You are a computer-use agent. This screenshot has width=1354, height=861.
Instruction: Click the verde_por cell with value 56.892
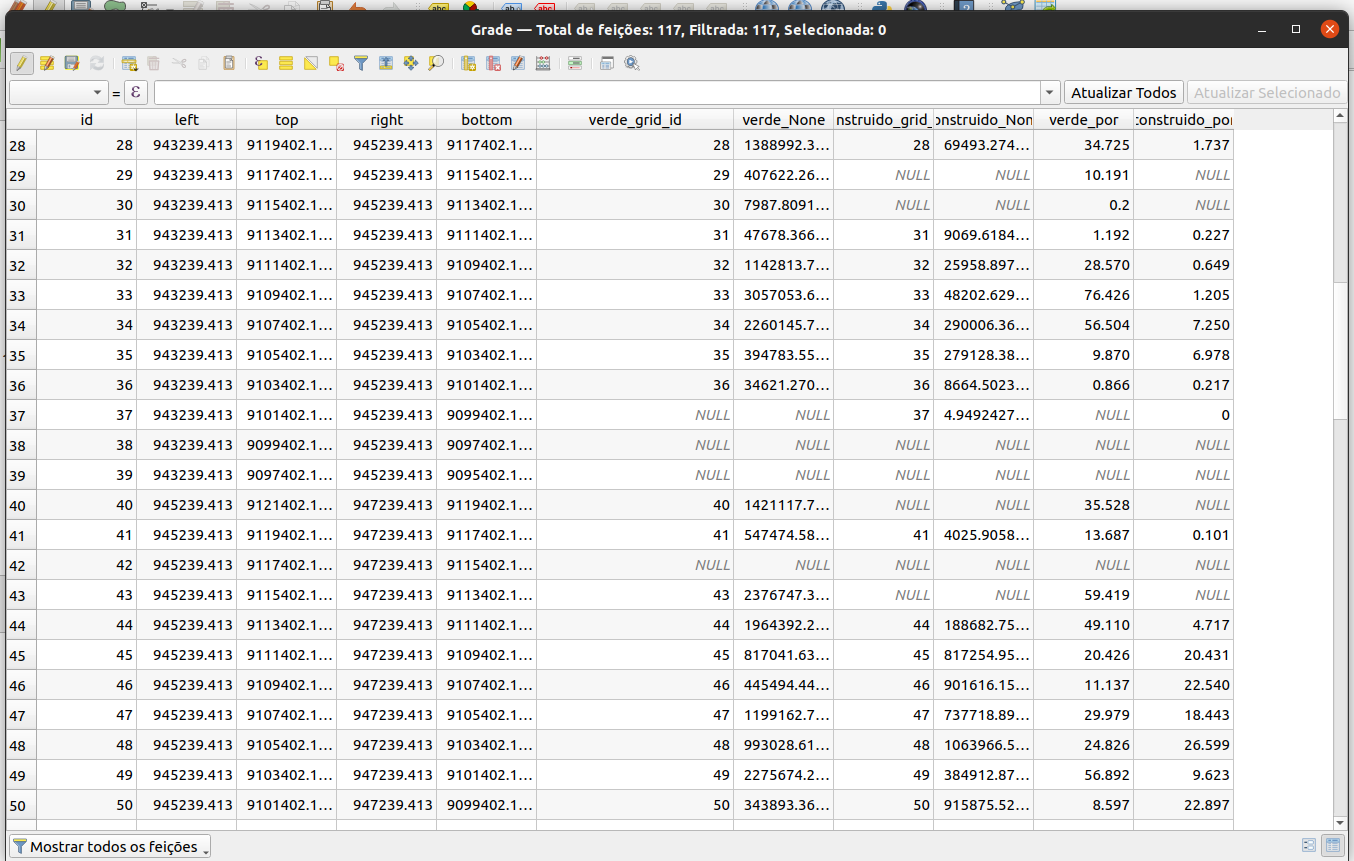point(1084,775)
